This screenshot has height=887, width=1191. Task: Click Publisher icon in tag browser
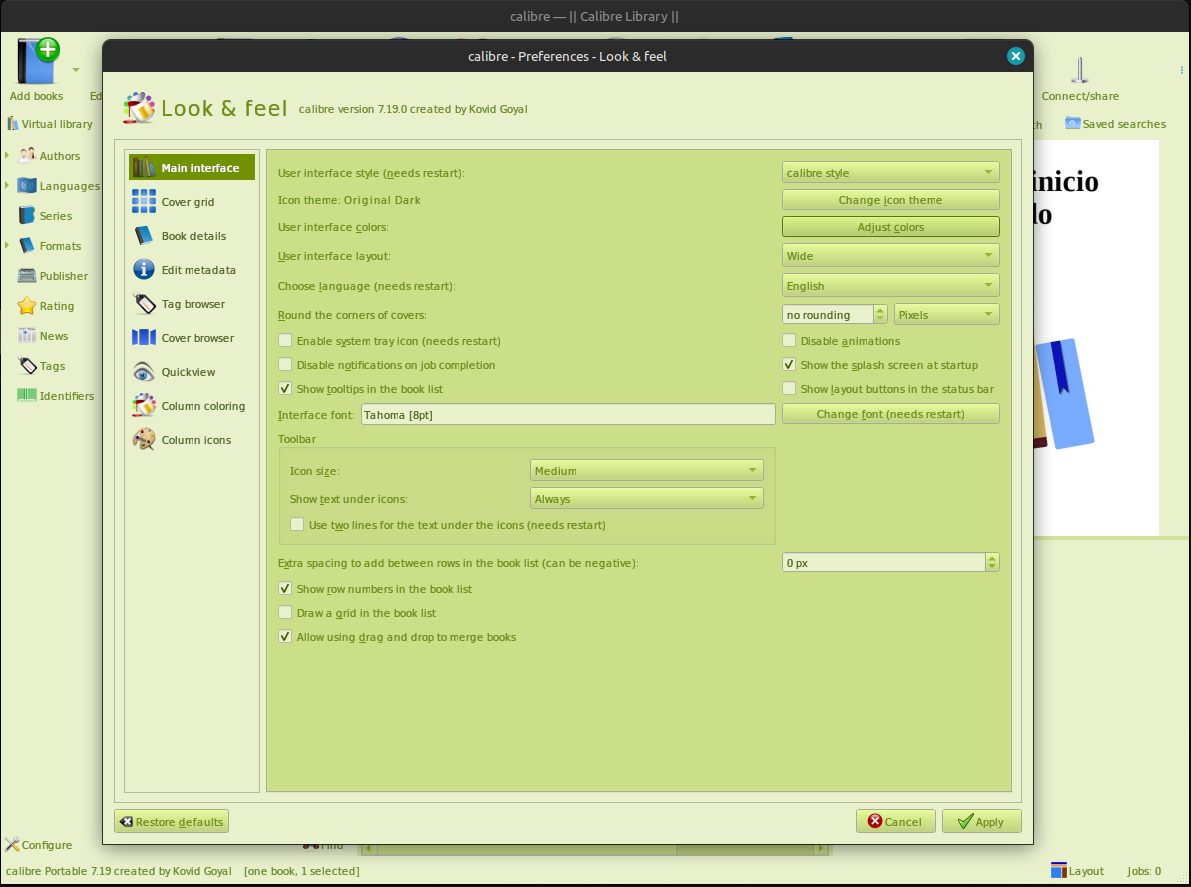(27, 275)
